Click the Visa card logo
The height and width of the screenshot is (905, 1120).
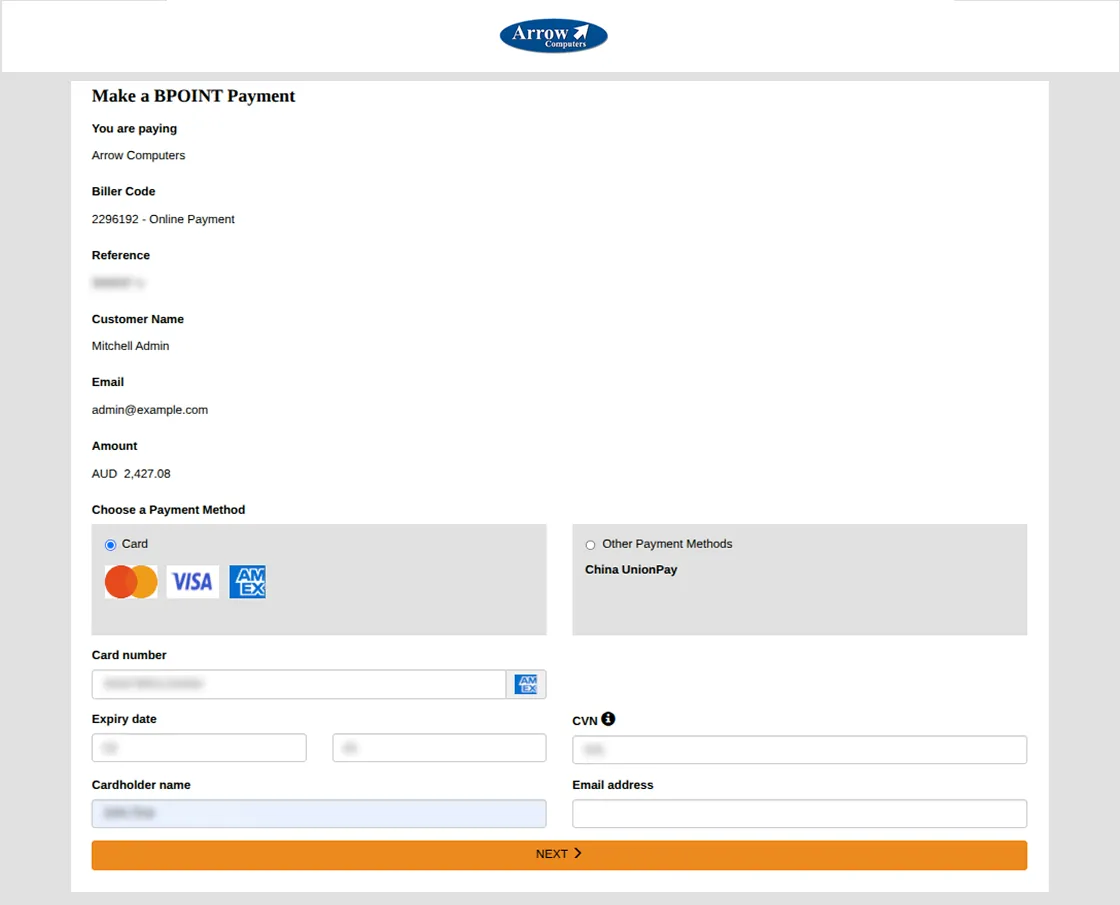[193, 581]
